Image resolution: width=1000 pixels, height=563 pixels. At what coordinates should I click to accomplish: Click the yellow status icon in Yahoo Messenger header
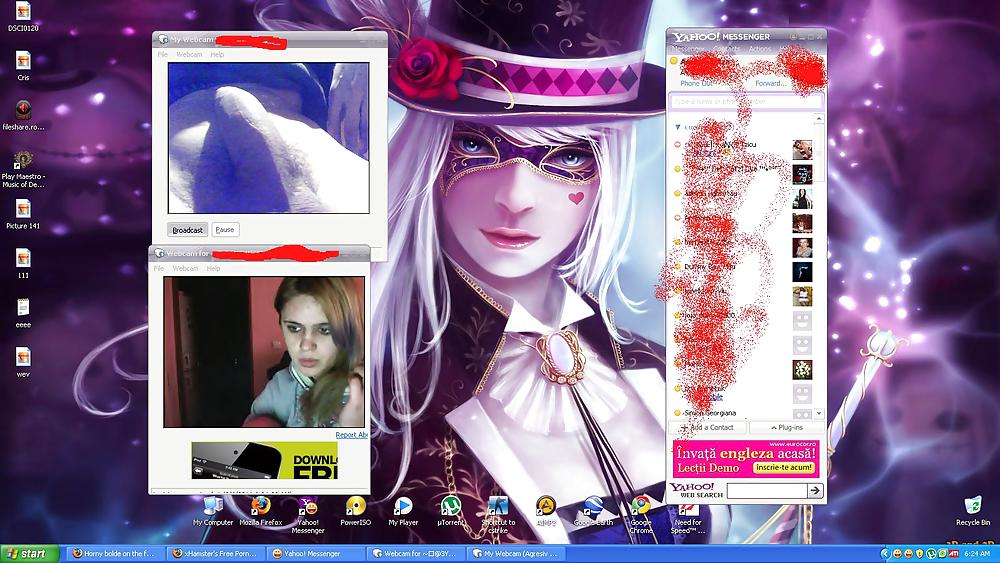[673, 61]
